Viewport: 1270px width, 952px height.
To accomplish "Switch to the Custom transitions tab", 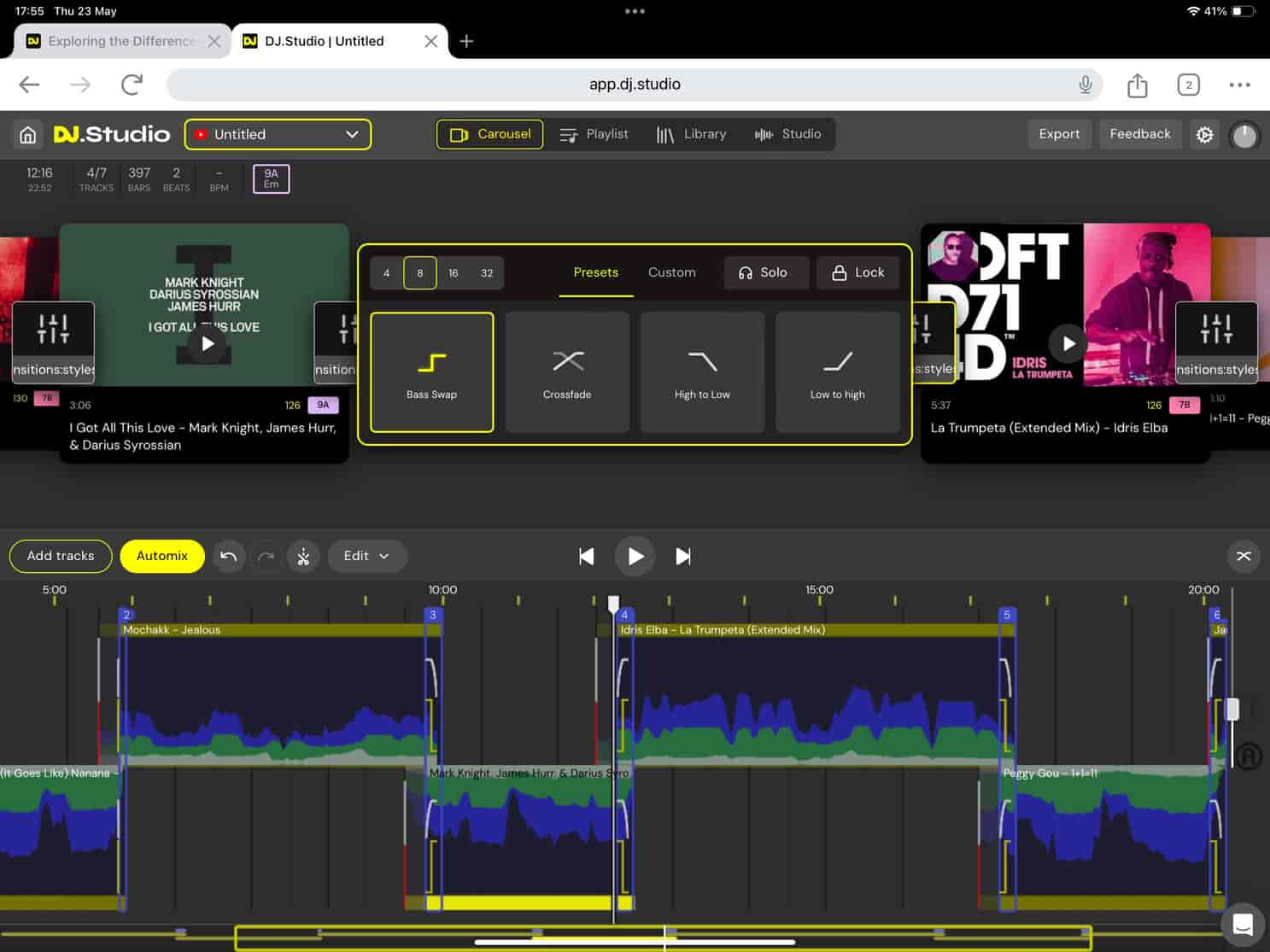I will tap(671, 272).
